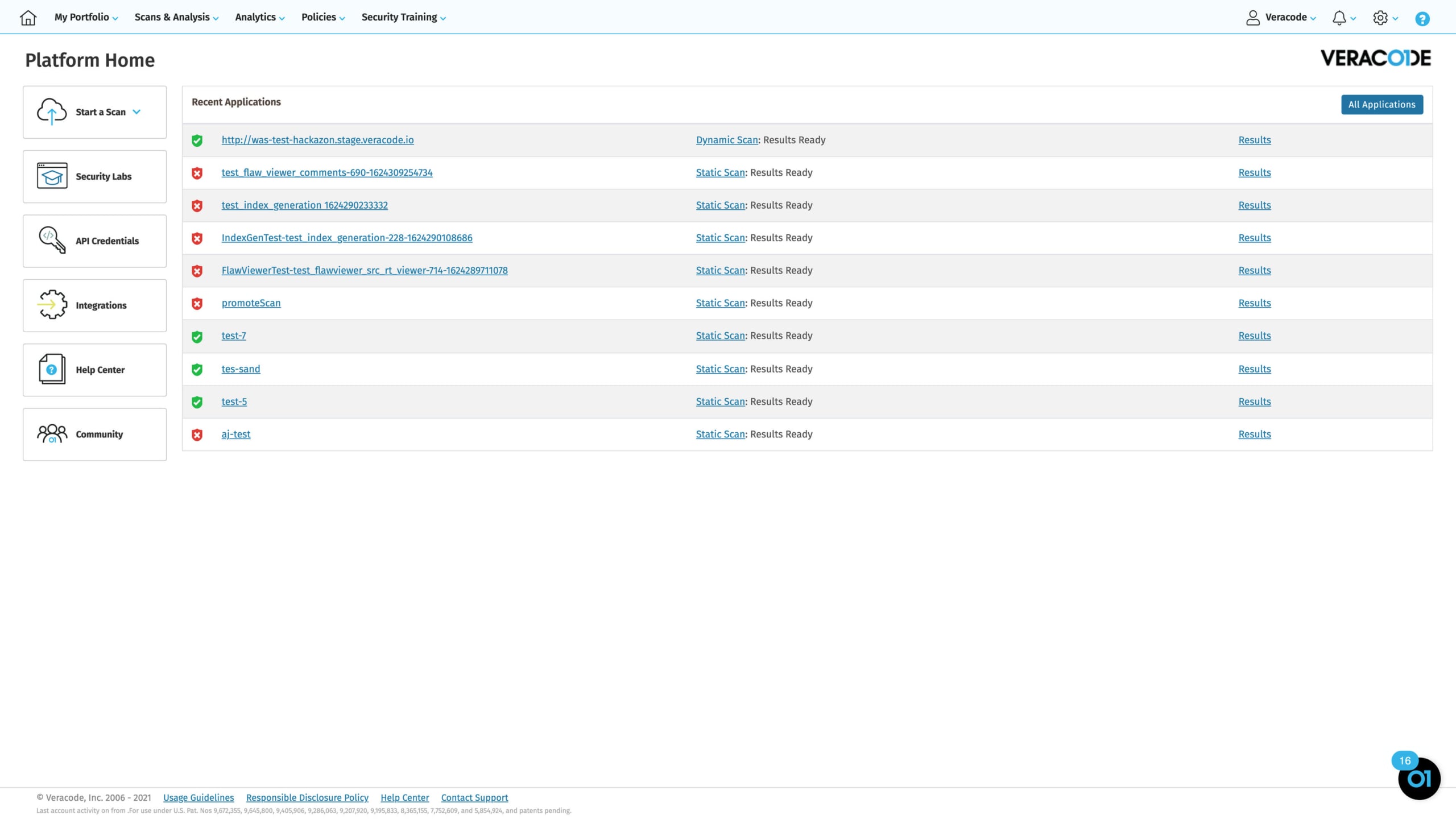Image resolution: width=1456 pixels, height=819 pixels.
Task: Click the All Applications button
Action: [x=1382, y=105]
